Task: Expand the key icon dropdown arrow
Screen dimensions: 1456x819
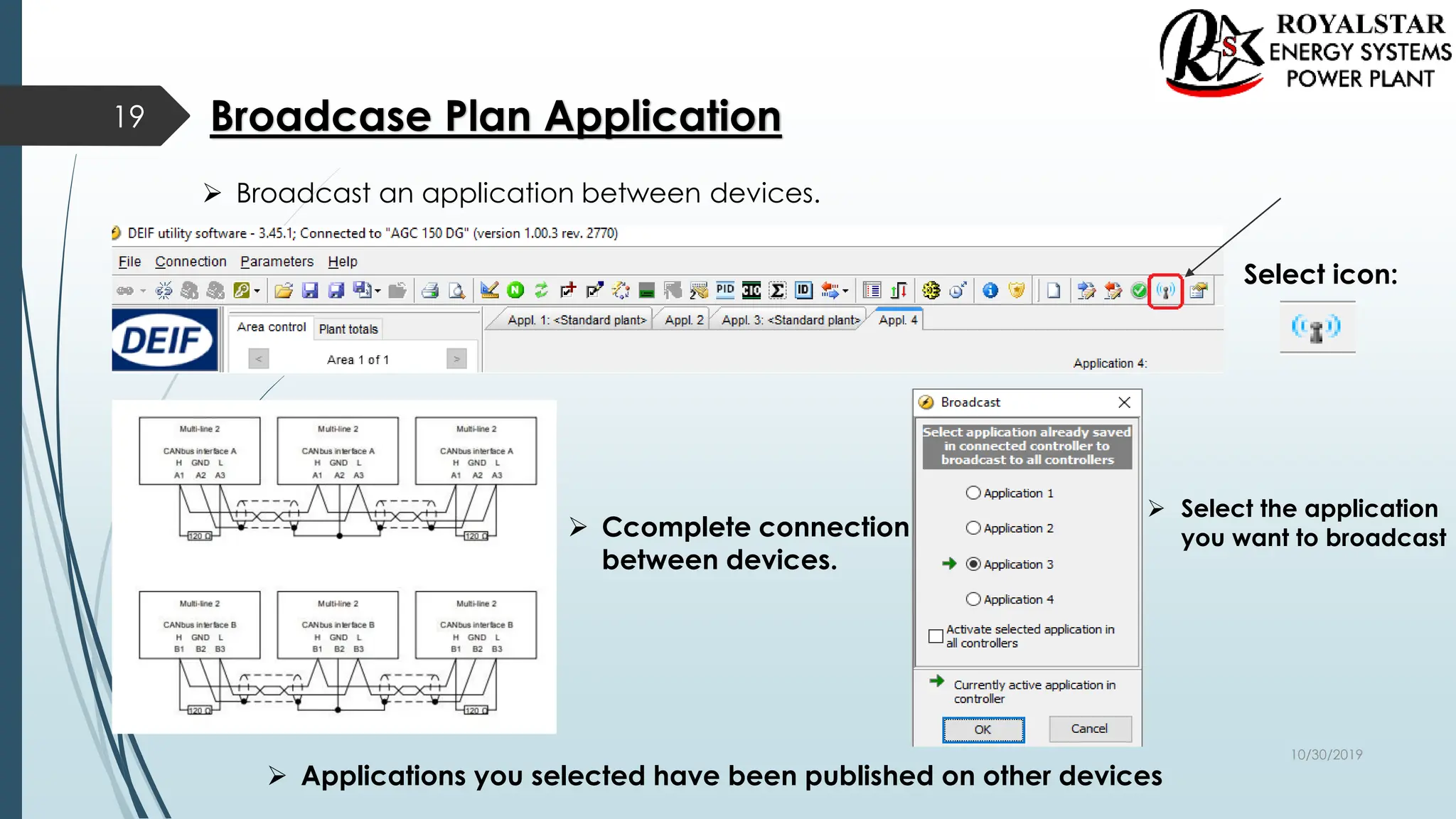Action: [257, 291]
